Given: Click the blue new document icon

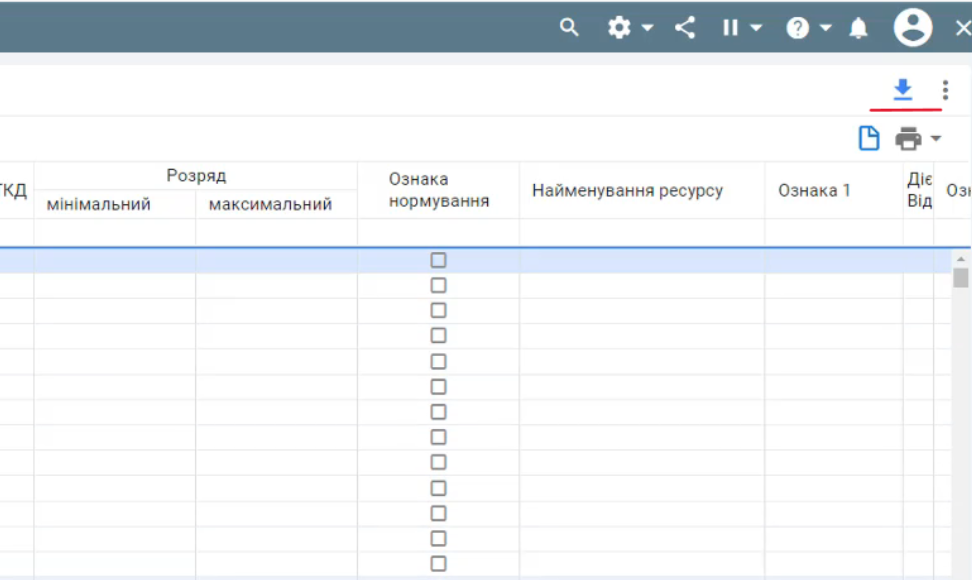Looking at the screenshot, I should pos(868,138).
